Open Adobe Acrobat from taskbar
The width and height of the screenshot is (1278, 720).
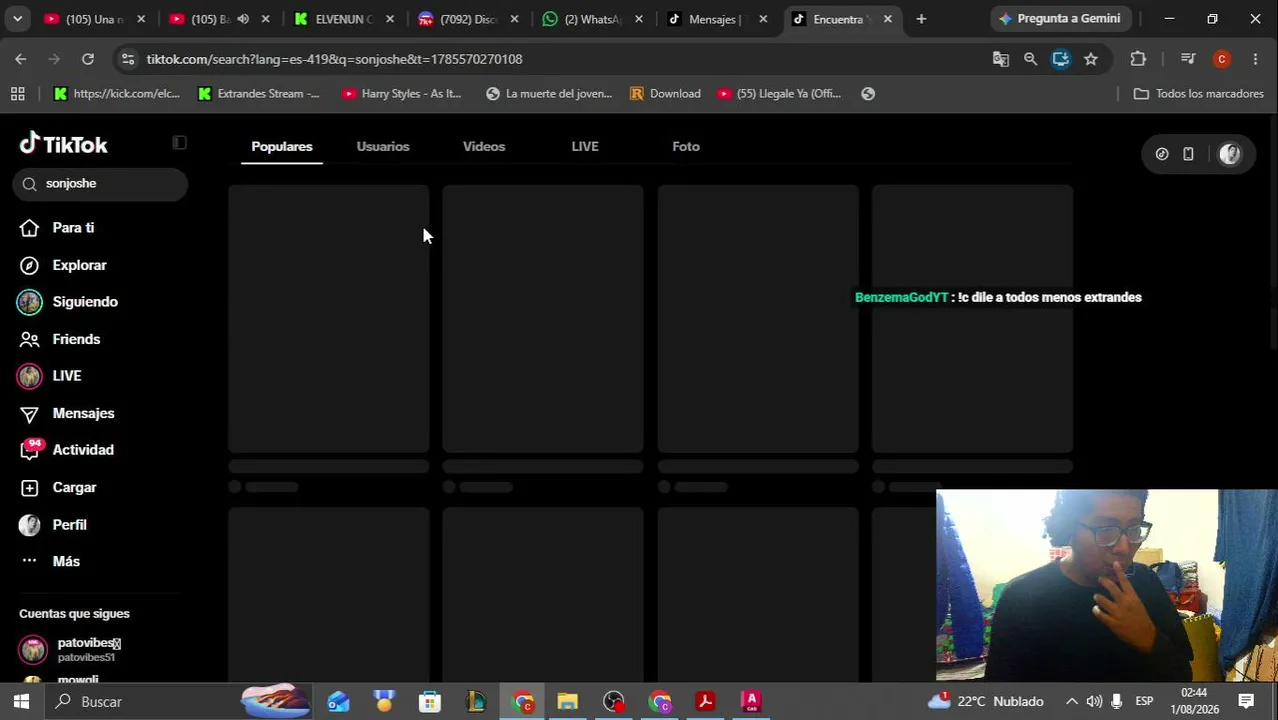click(705, 702)
